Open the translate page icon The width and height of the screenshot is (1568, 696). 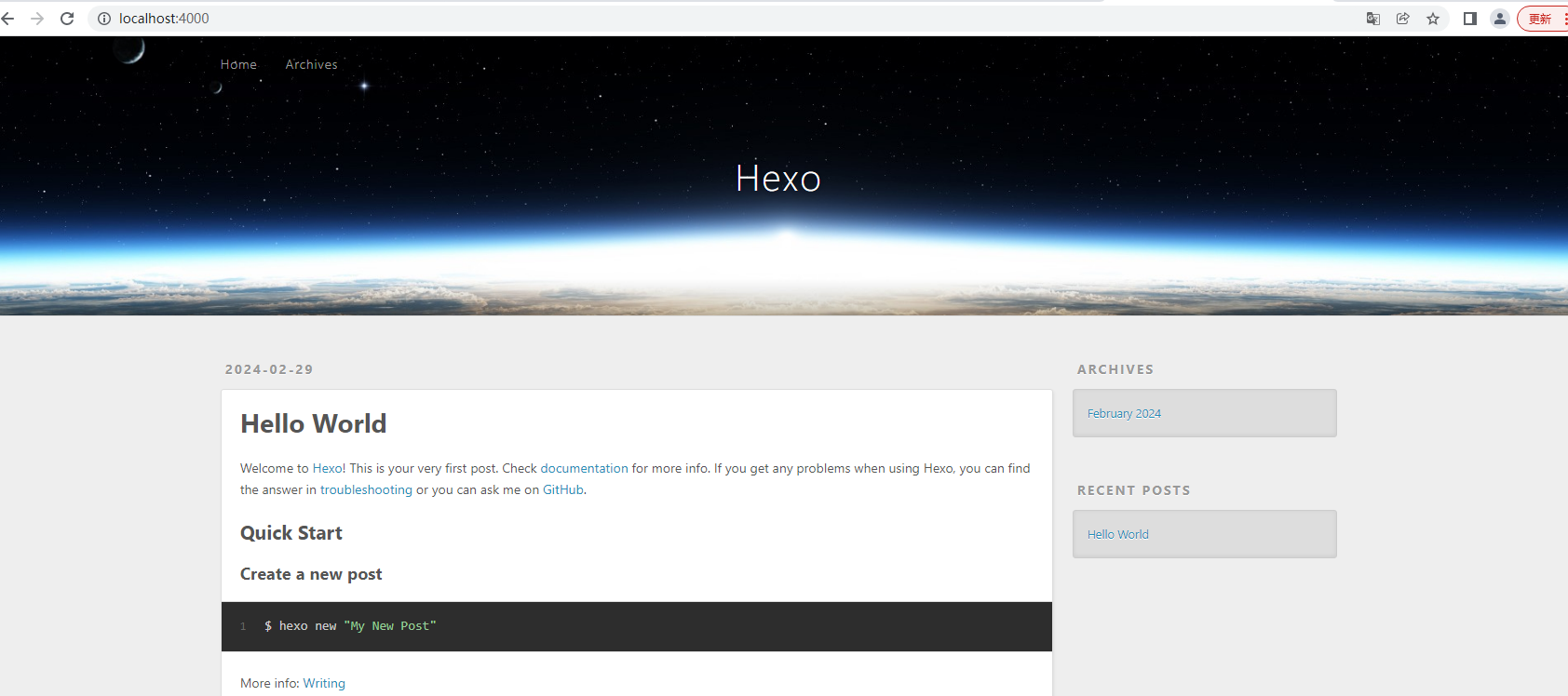[1372, 19]
